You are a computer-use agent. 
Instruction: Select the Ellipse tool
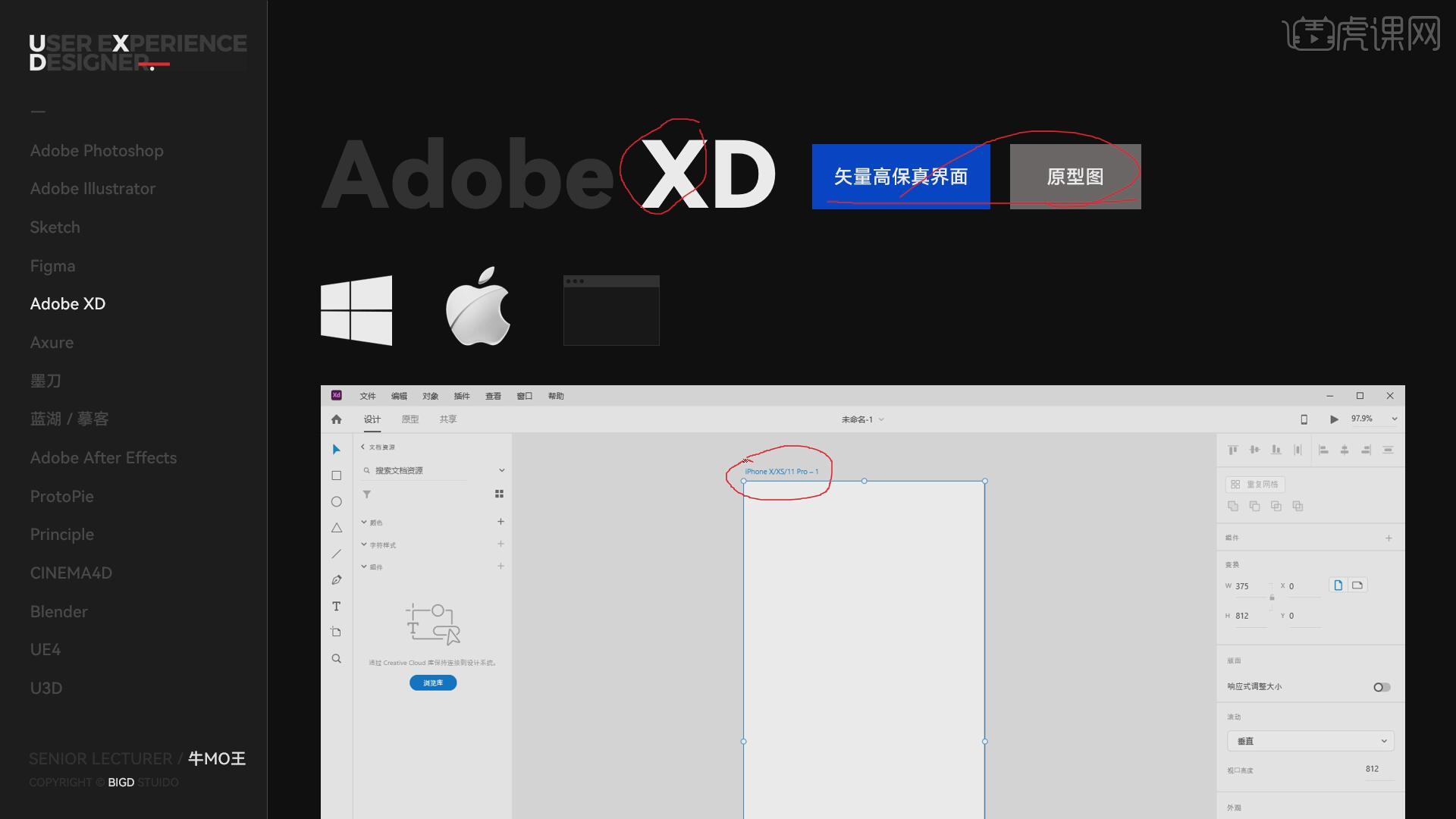(x=337, y=502)
